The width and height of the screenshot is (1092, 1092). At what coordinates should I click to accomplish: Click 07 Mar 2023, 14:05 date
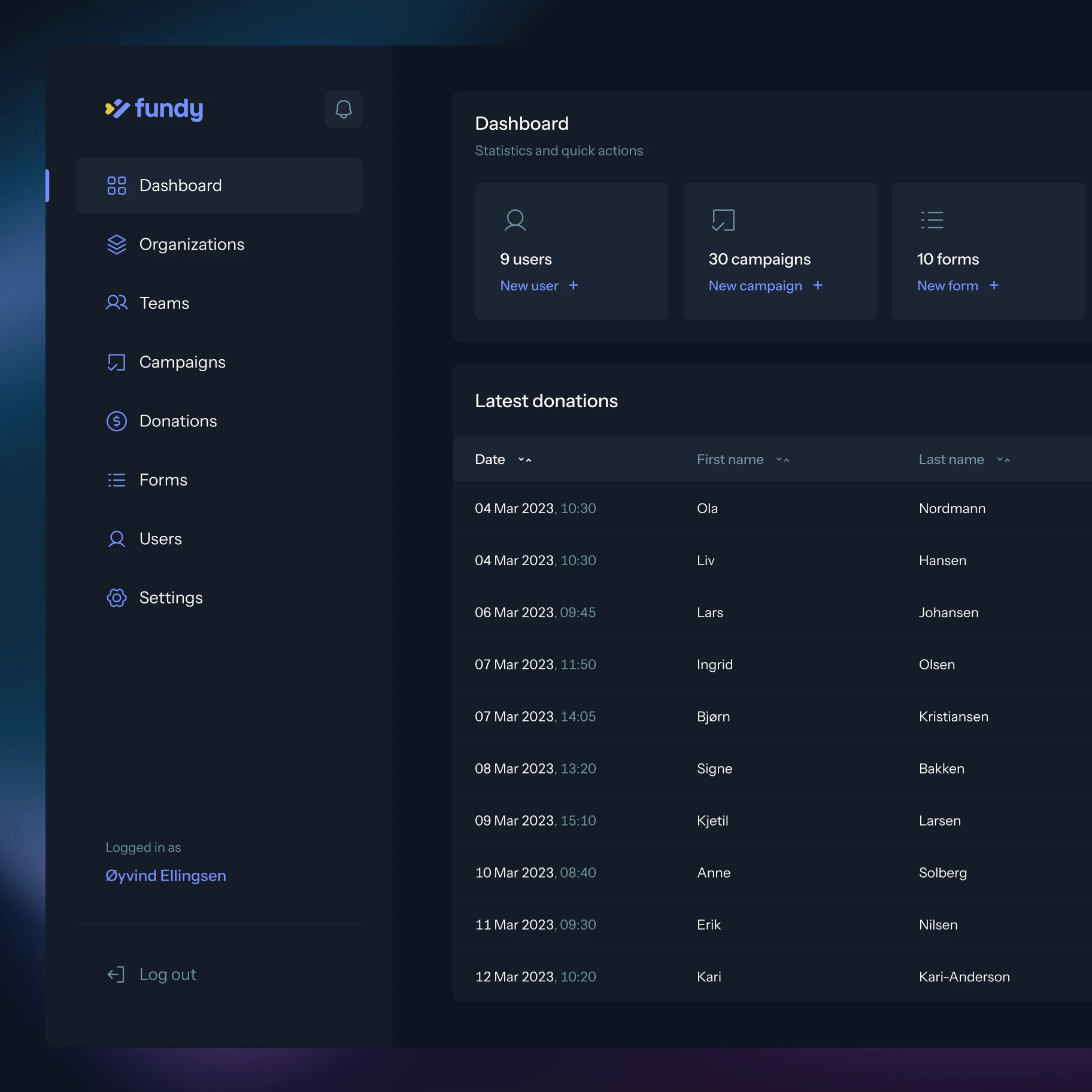(x=535, y=717)
